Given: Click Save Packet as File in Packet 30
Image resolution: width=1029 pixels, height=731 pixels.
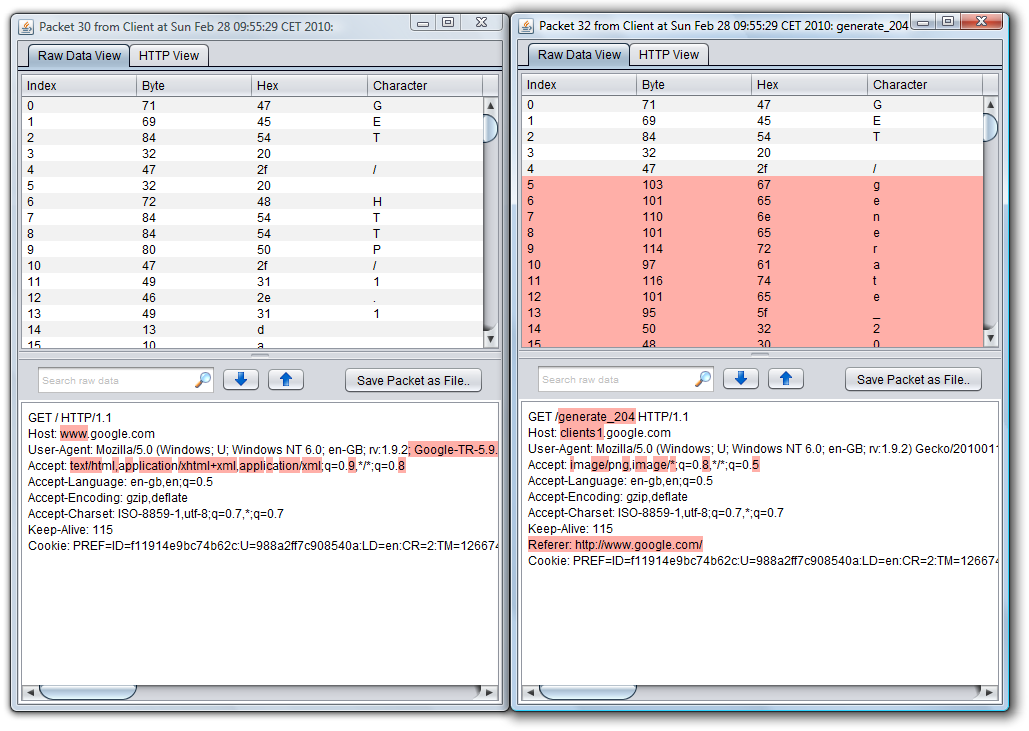Looking at the screenshot, I should point(413,381).
